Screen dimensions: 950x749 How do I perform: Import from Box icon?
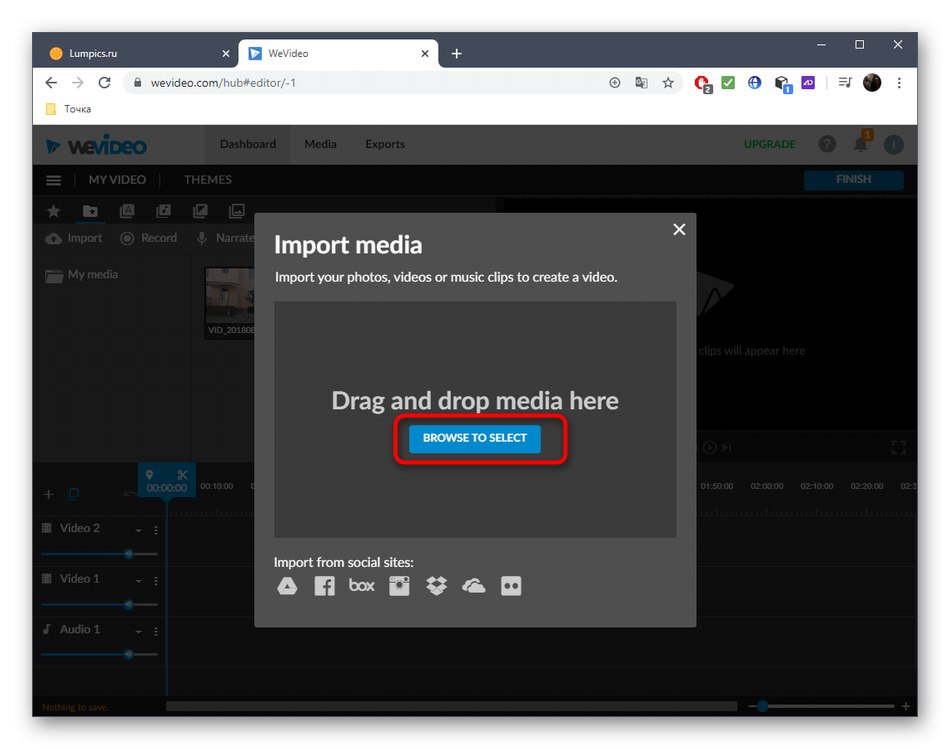pyautogui.click(x=361, y=585)
